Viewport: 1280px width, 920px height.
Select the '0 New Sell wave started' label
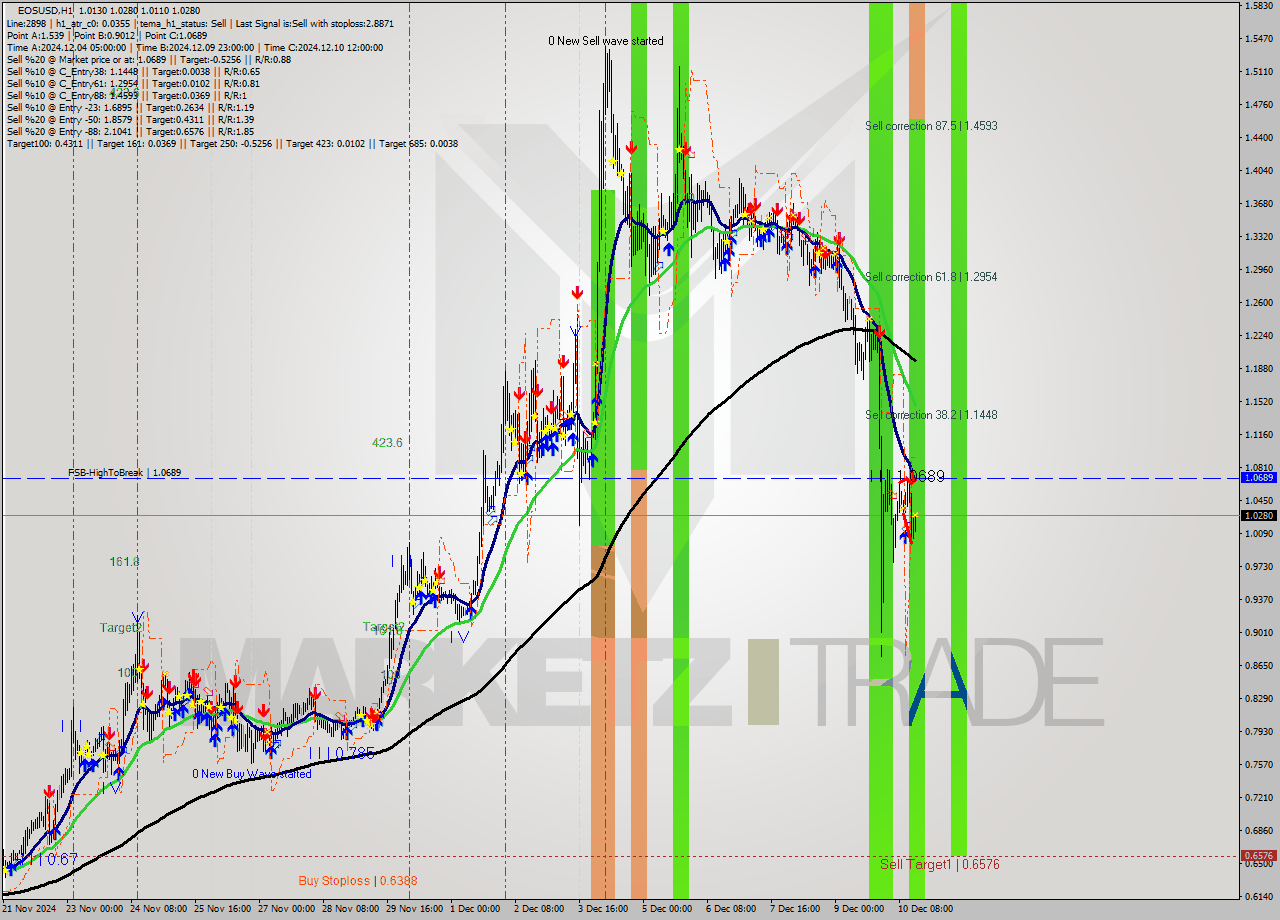[605, 41]
